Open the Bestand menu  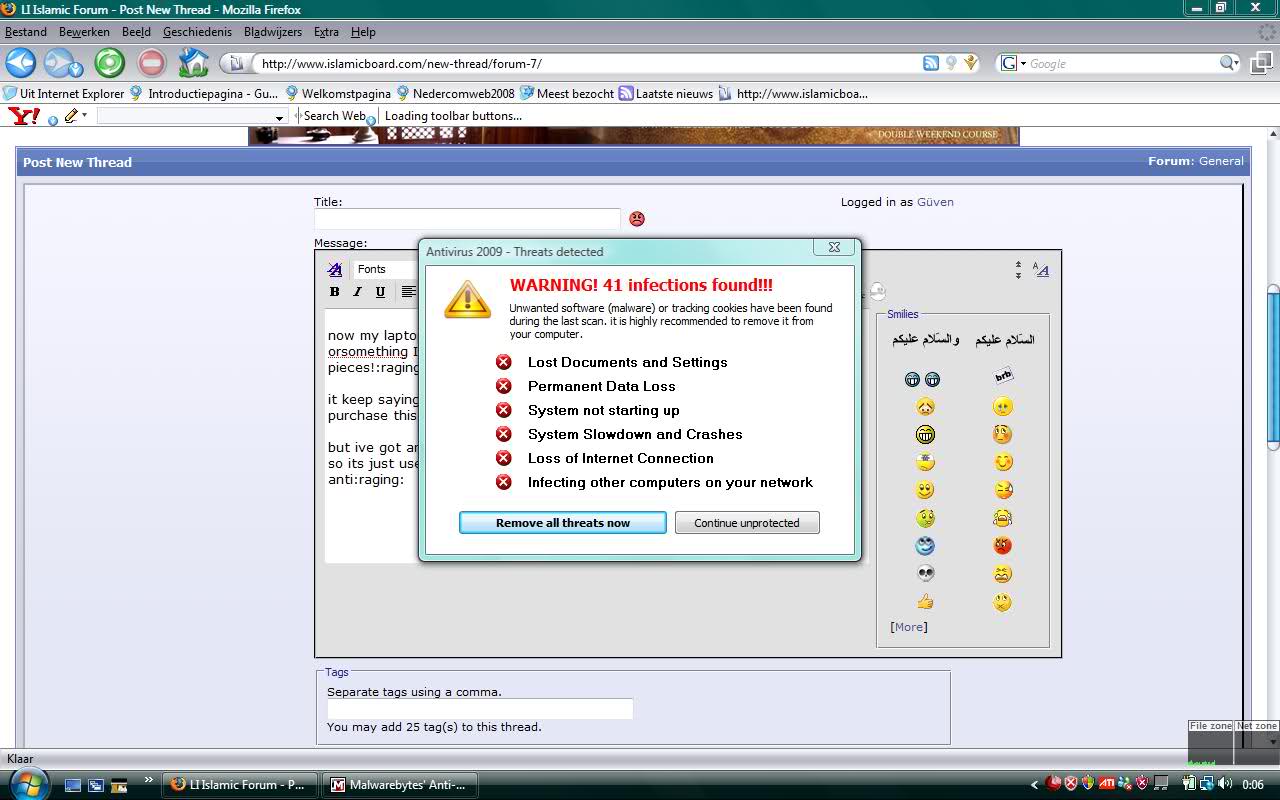(26, 32)
